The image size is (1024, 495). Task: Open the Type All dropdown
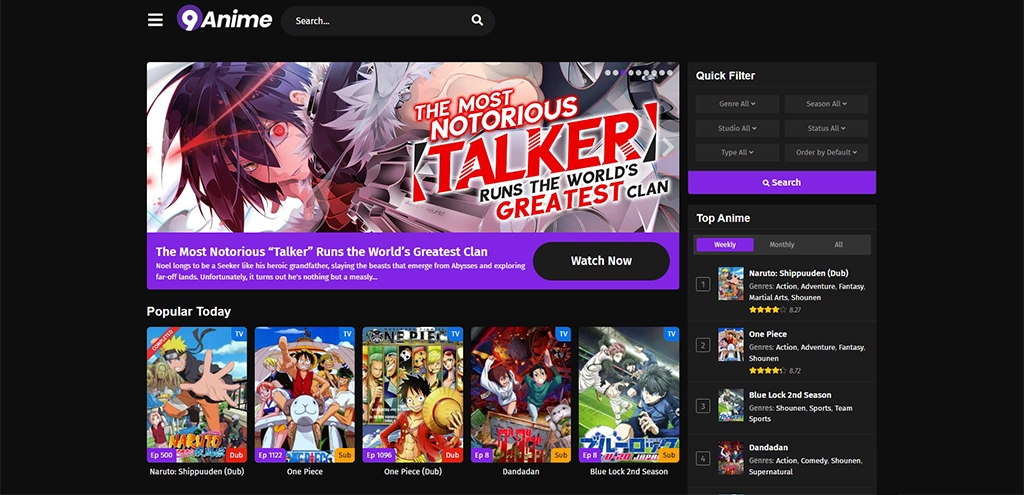[737, 152]
